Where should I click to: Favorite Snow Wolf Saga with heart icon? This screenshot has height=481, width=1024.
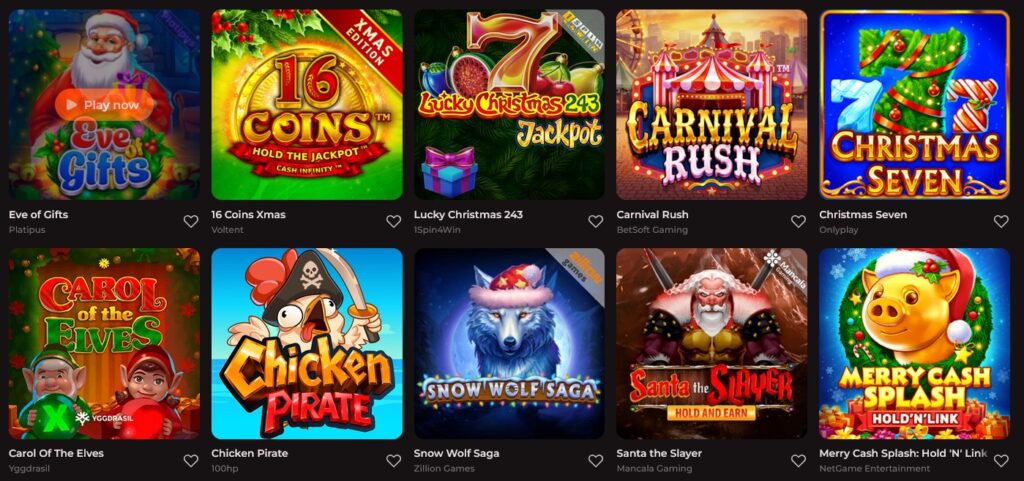click(x=596, y=461)
